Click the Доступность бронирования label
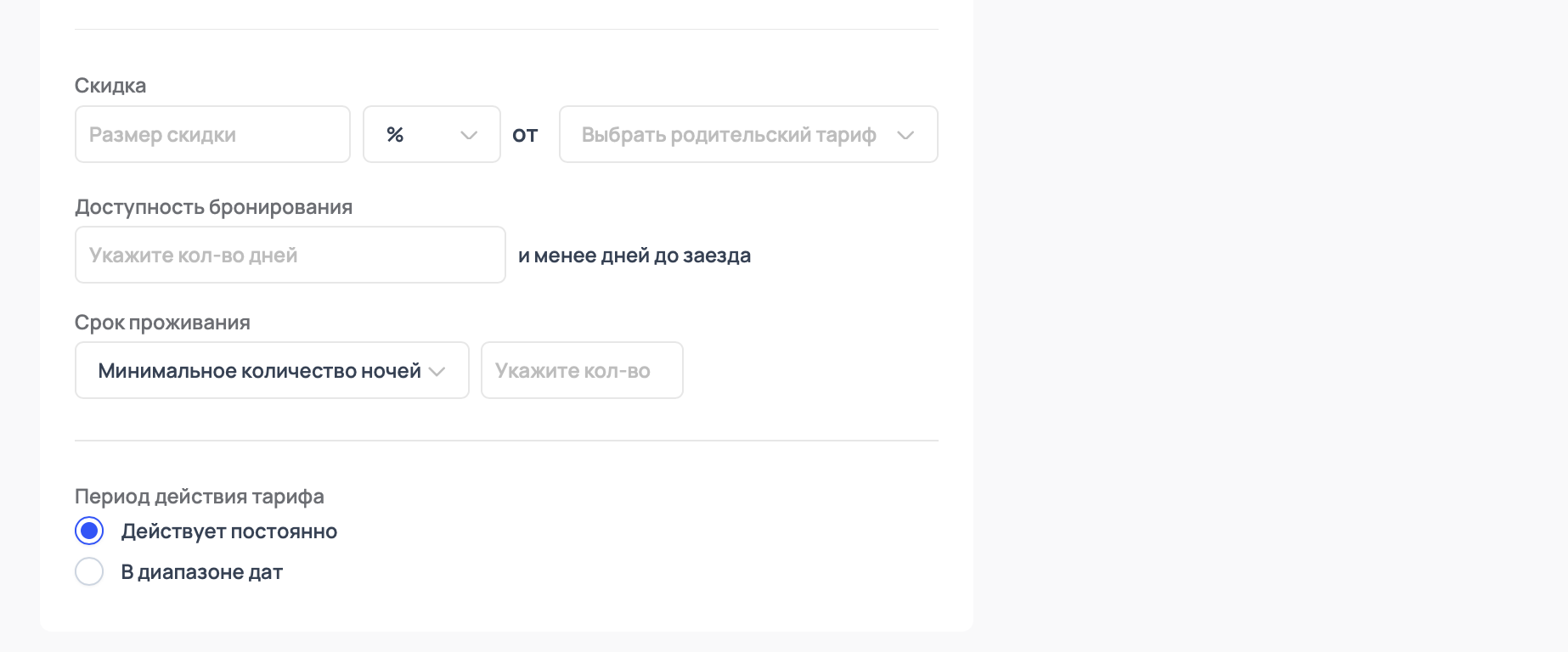The image size is (1568, 652). (x=213, y=207)
